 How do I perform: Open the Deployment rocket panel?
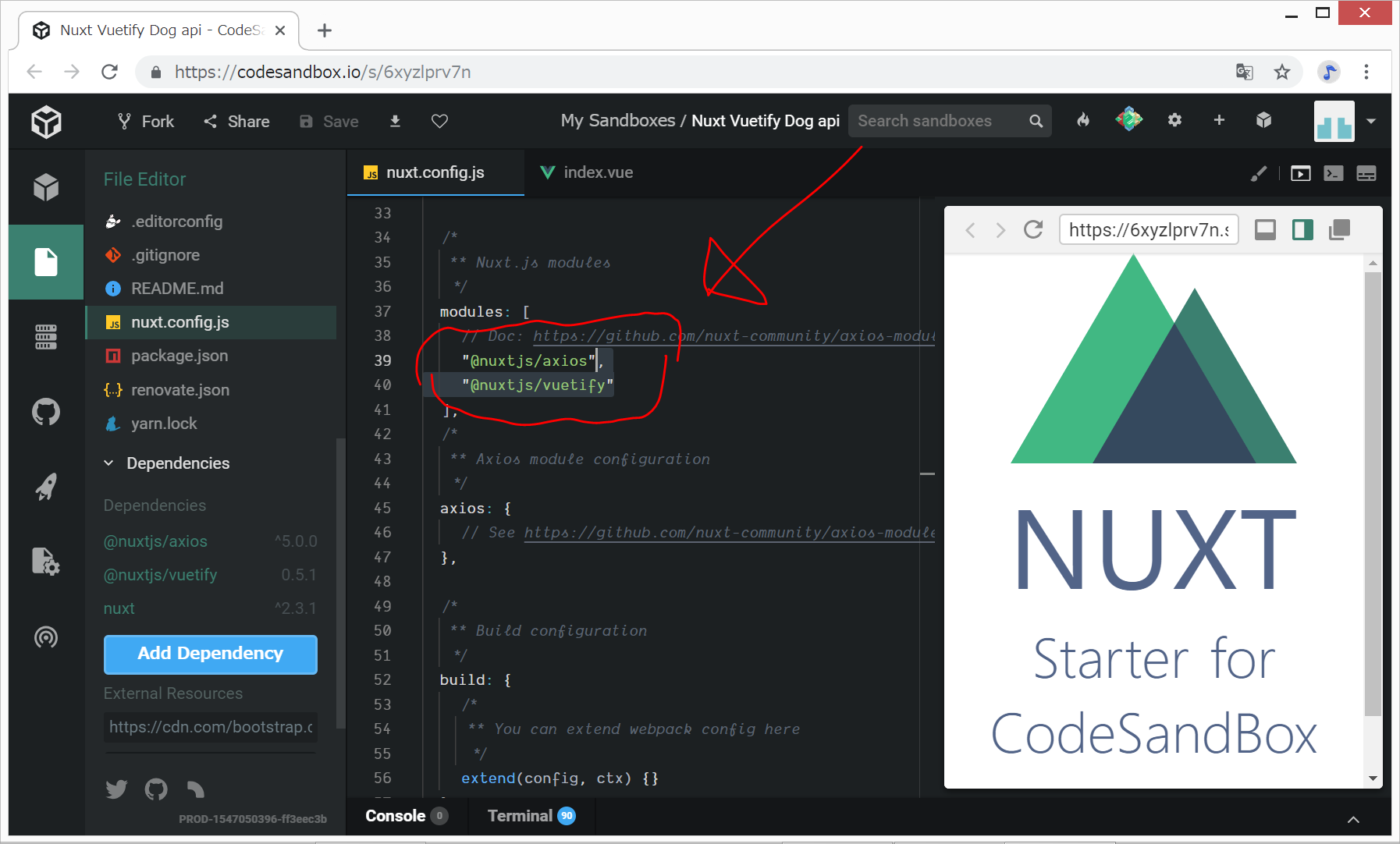46,487
